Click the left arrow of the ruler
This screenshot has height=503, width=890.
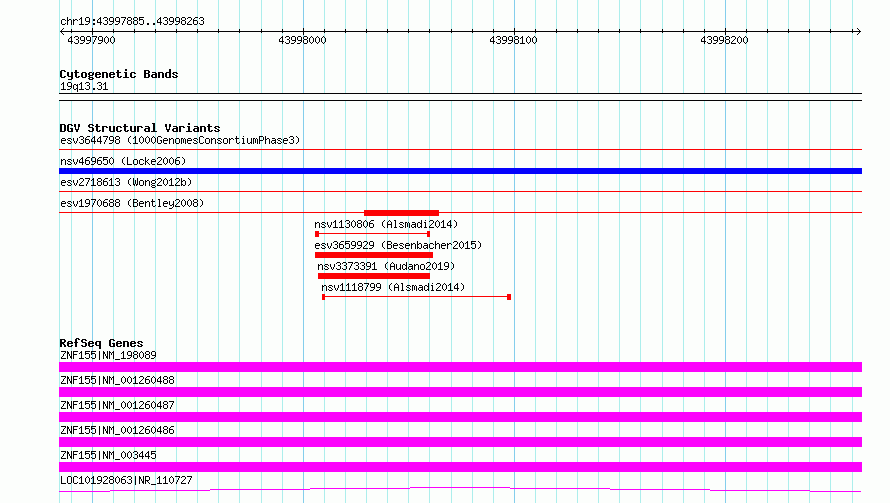click(x=62, y=31)
